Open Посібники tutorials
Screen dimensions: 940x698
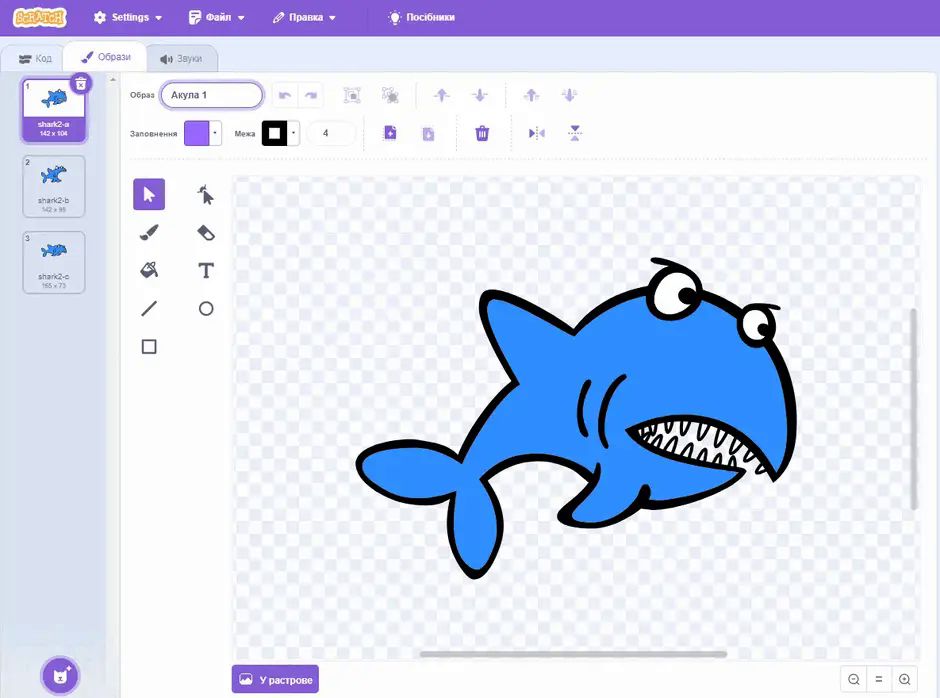[x=421, y=17]
